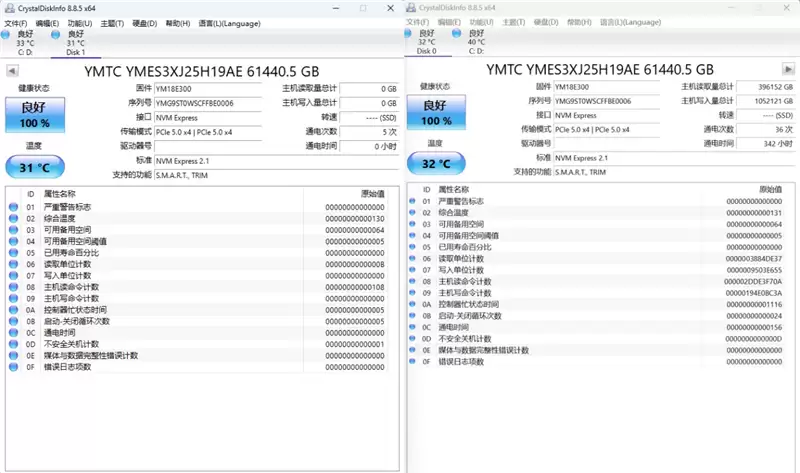This screenshot has width=800, height=473.
Task: Click status icon of 02 综合温度 in left window
Action: click(14, 218)
